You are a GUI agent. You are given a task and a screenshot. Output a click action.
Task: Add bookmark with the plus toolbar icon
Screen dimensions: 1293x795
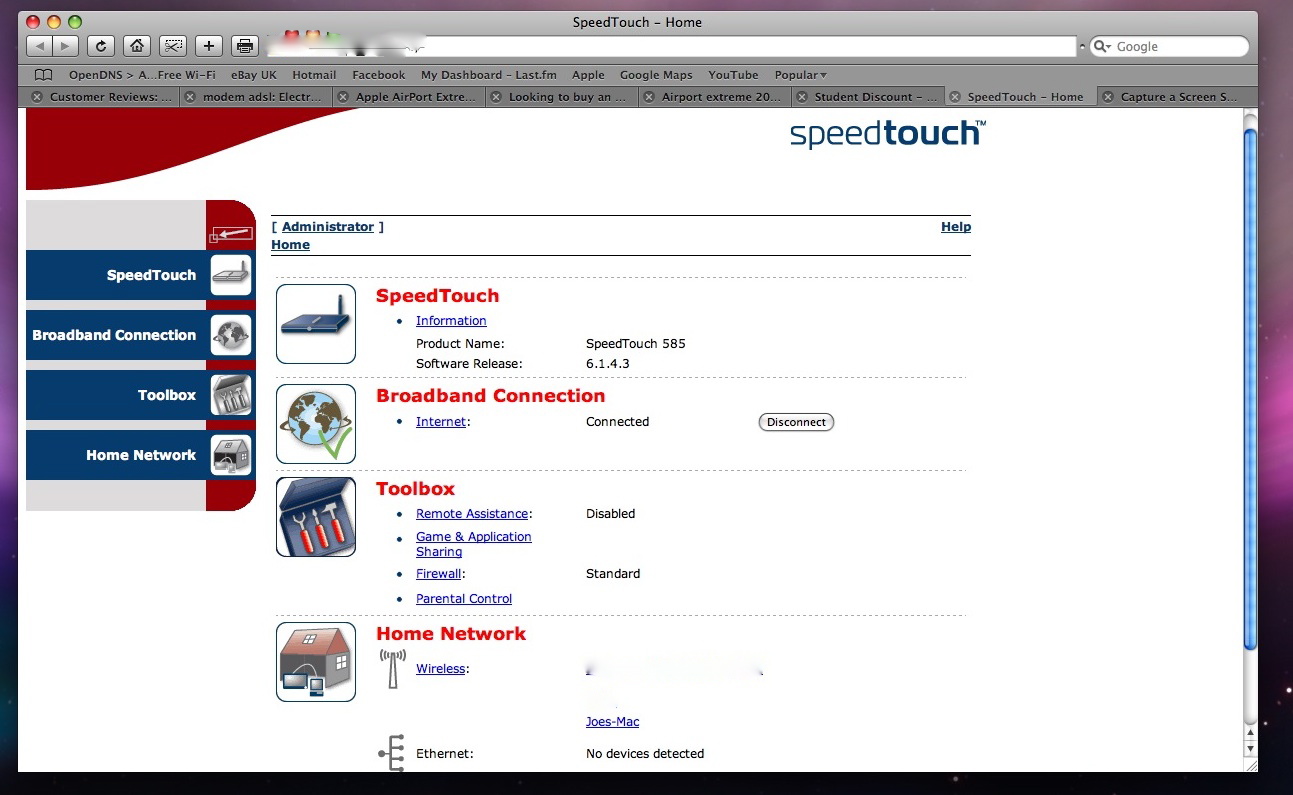[x=208, y=46]
